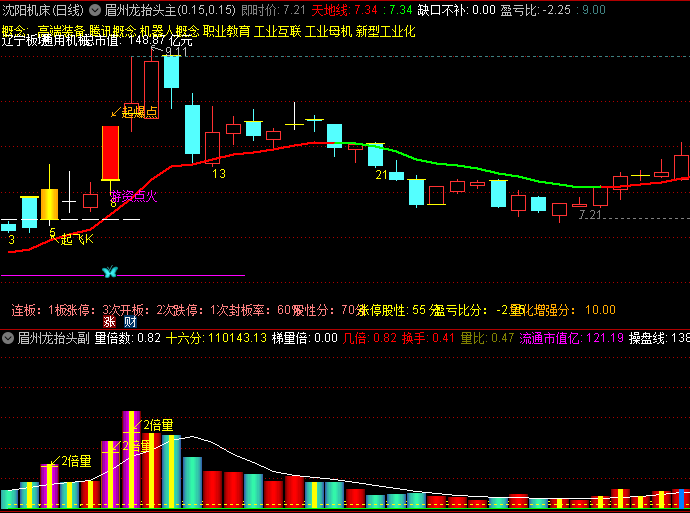Viewport: 690px width, 513px height.
Task: Select the tallest purple volume bar
Action: (x=131, y=459)
